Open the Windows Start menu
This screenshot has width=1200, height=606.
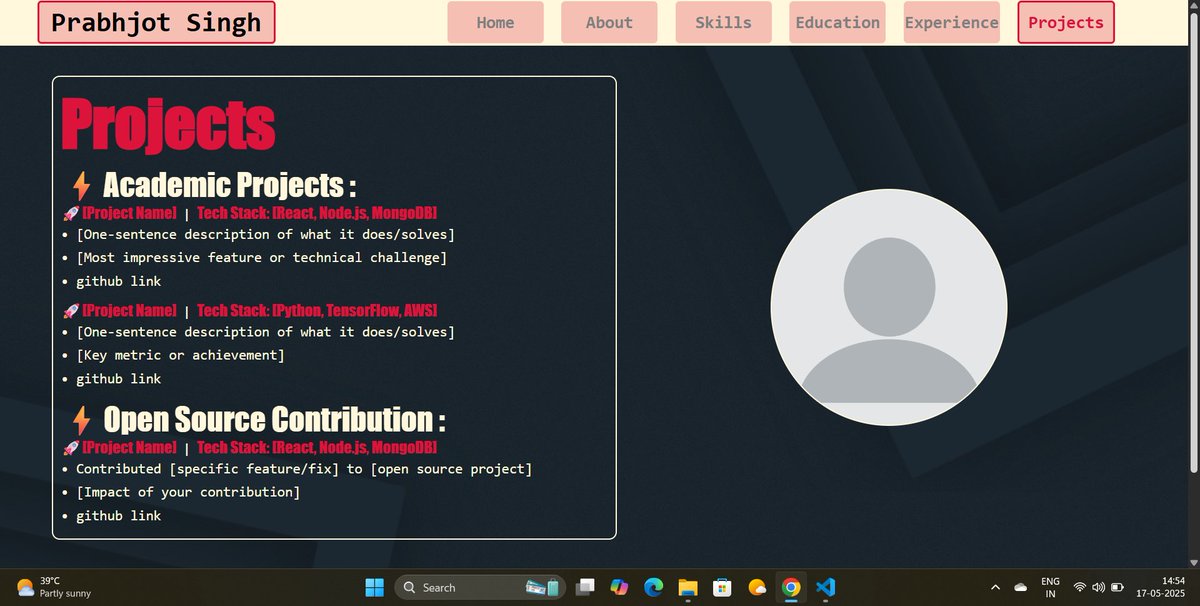click(x=374, y=587)
